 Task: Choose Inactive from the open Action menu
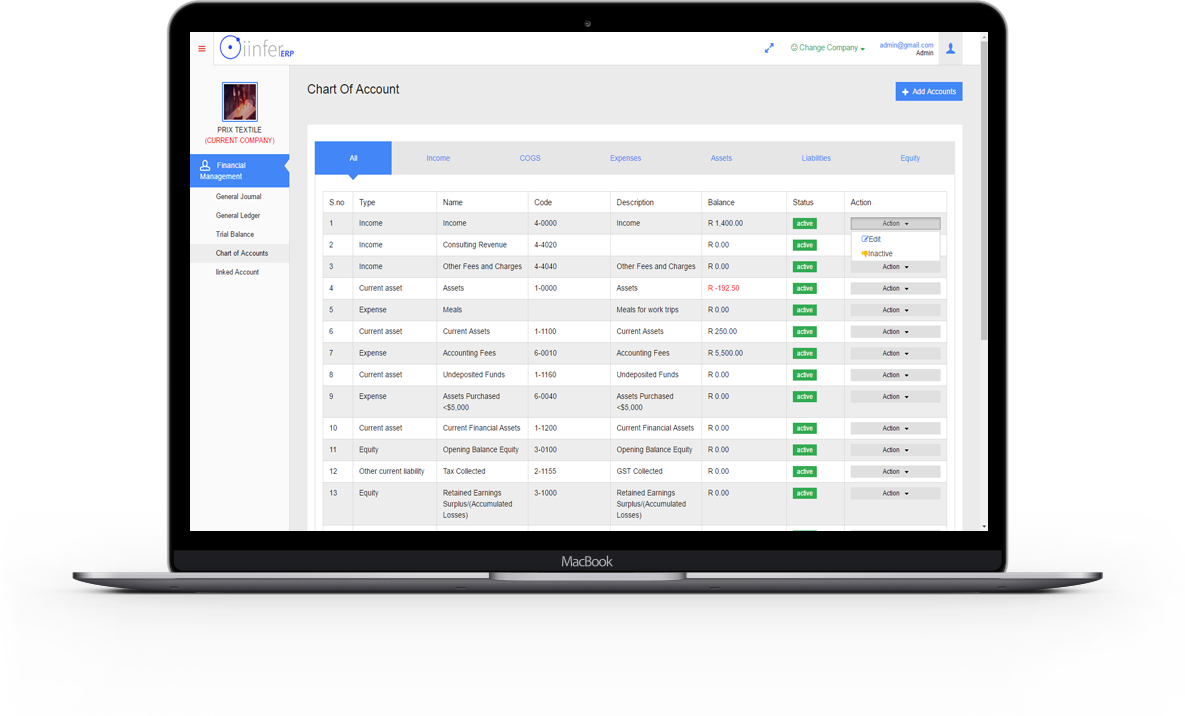point(877,254)
